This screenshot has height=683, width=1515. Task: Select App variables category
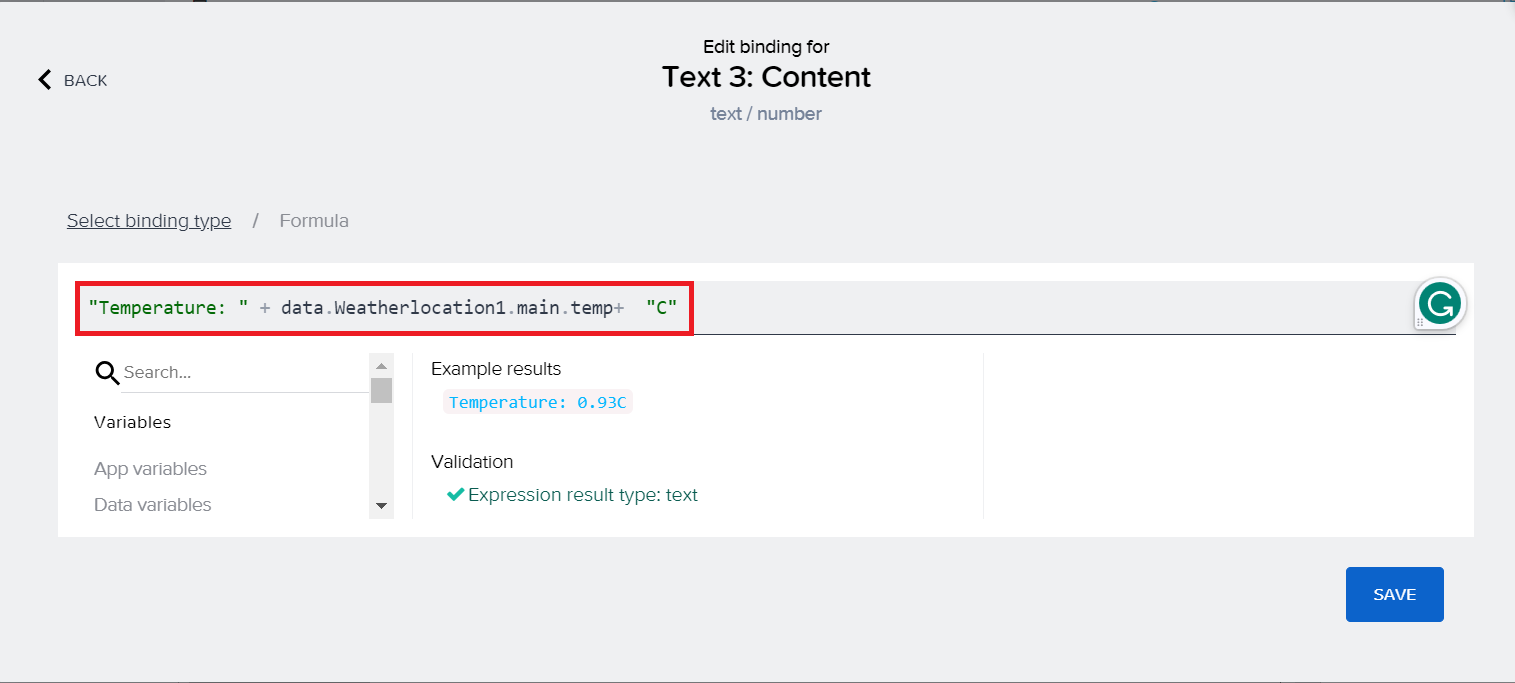click(150, 469)
